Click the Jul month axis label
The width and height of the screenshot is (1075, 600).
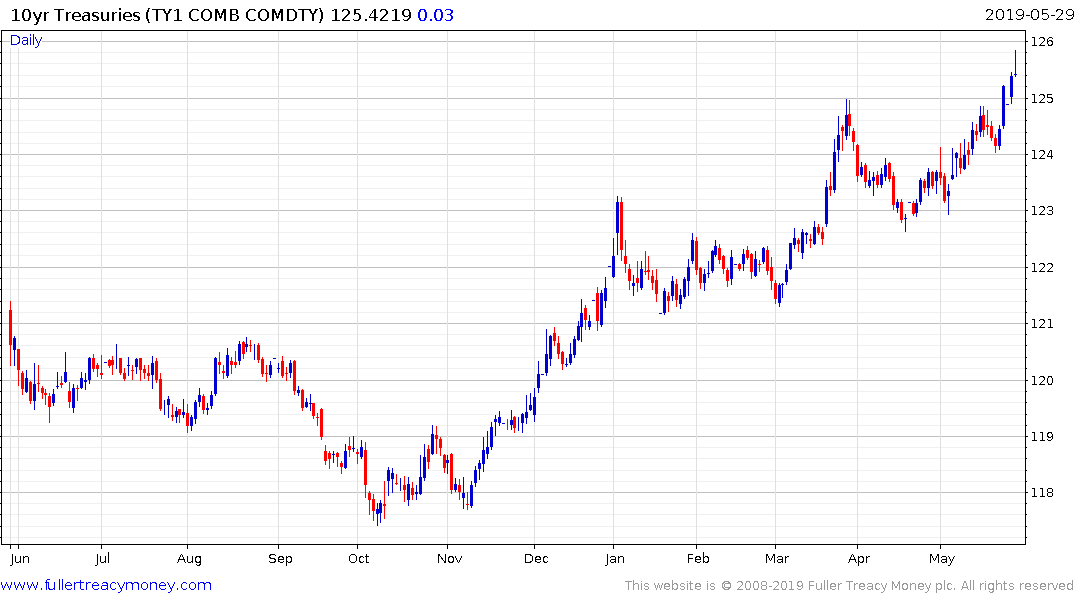pyautogui.click(x=102, y=559)
